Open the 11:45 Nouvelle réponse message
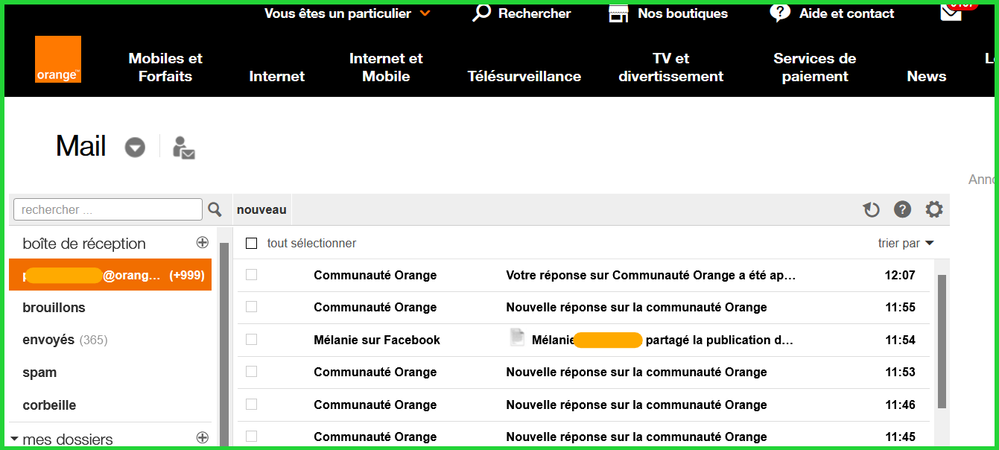This screenshot has width=999, height=450. coord(636,437)
